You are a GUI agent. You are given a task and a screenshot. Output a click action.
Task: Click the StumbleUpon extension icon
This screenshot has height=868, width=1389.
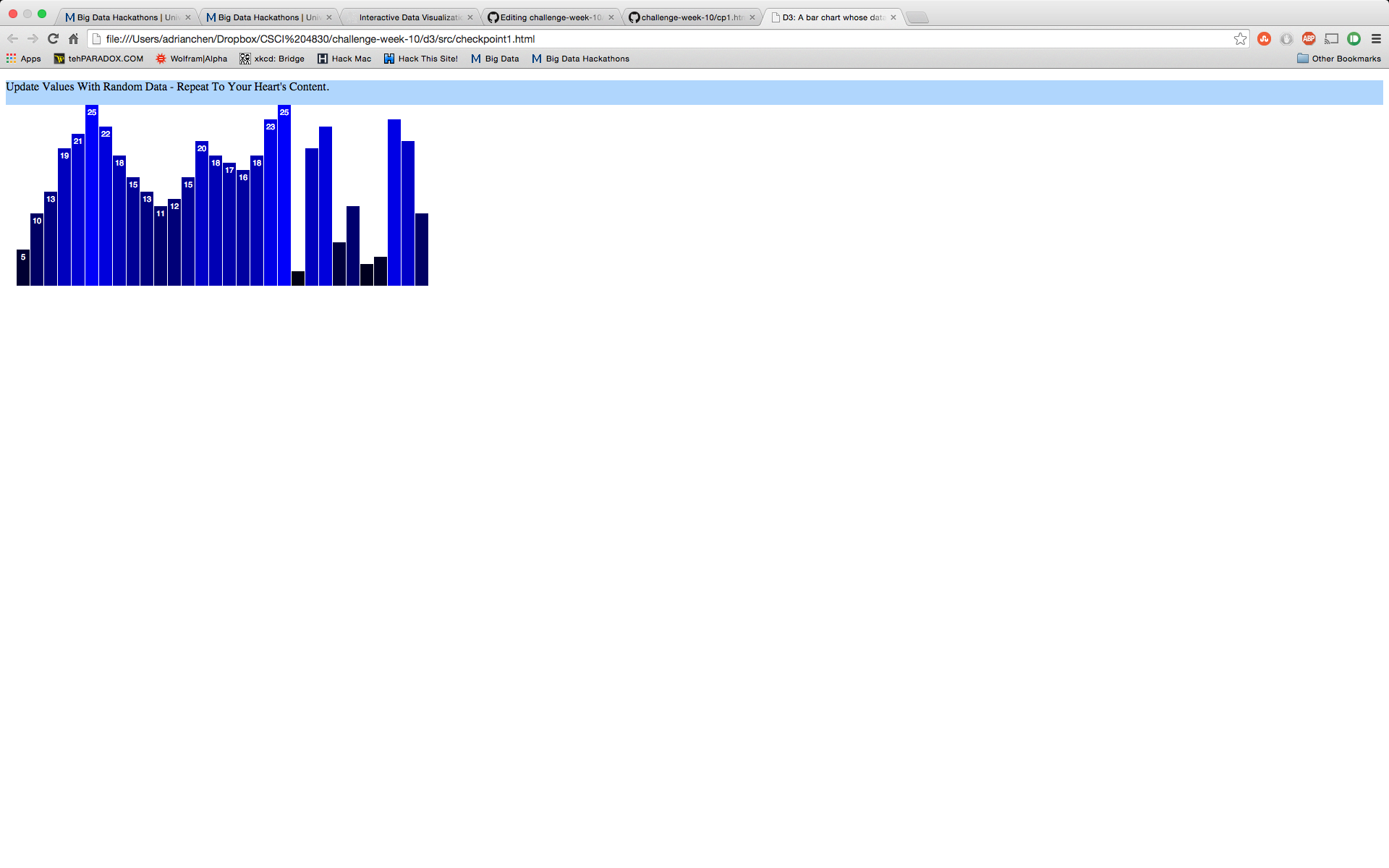tap(1264, 39)
